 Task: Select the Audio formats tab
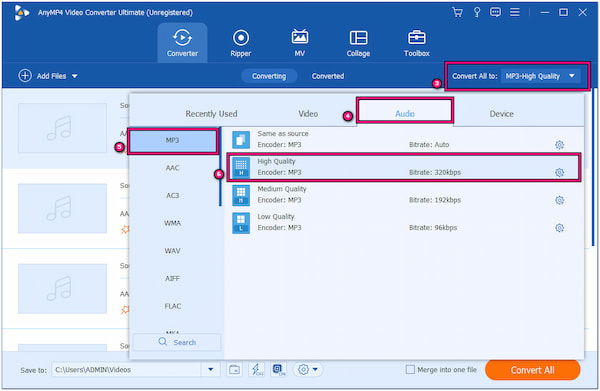click(x=405, y=114)
